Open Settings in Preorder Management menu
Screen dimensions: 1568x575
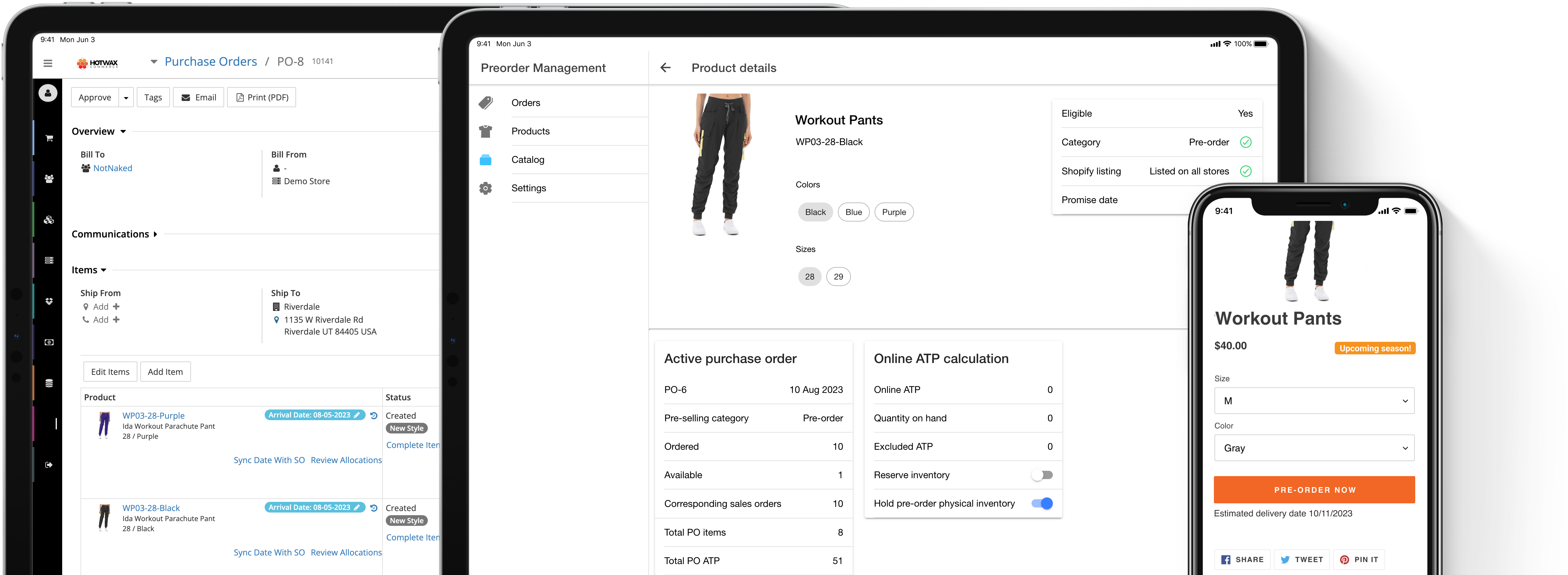pyautogui.click(x=528, y=188)
